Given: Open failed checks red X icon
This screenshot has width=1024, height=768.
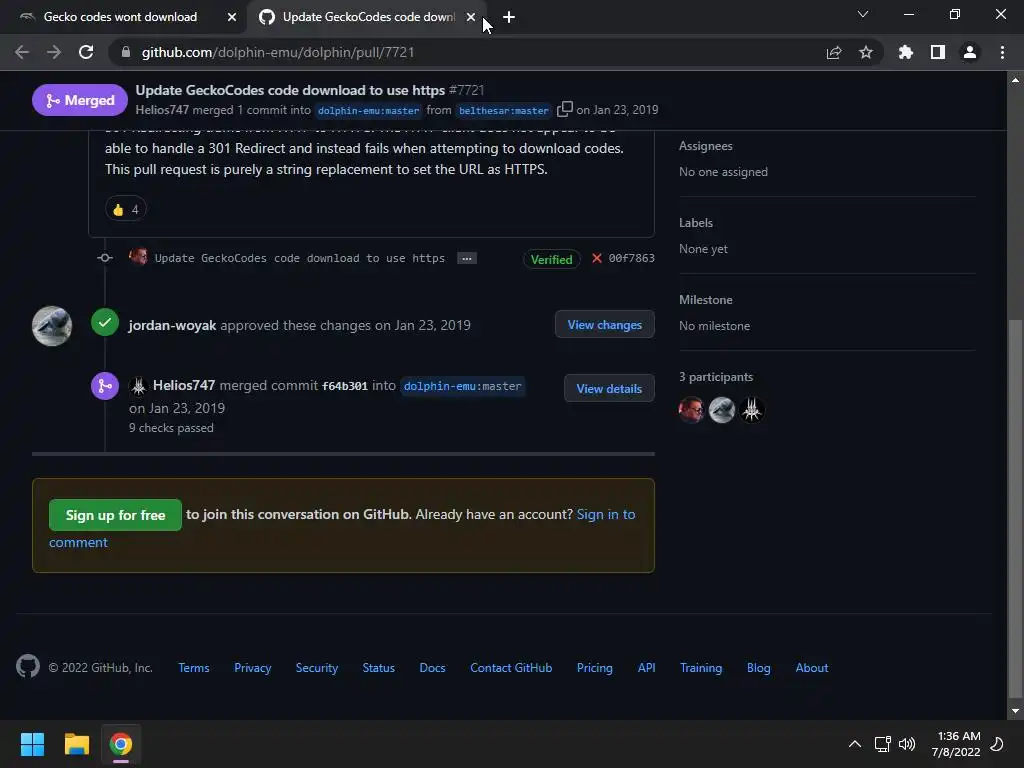Looking at the screenshot, I should tap(596, 258).
